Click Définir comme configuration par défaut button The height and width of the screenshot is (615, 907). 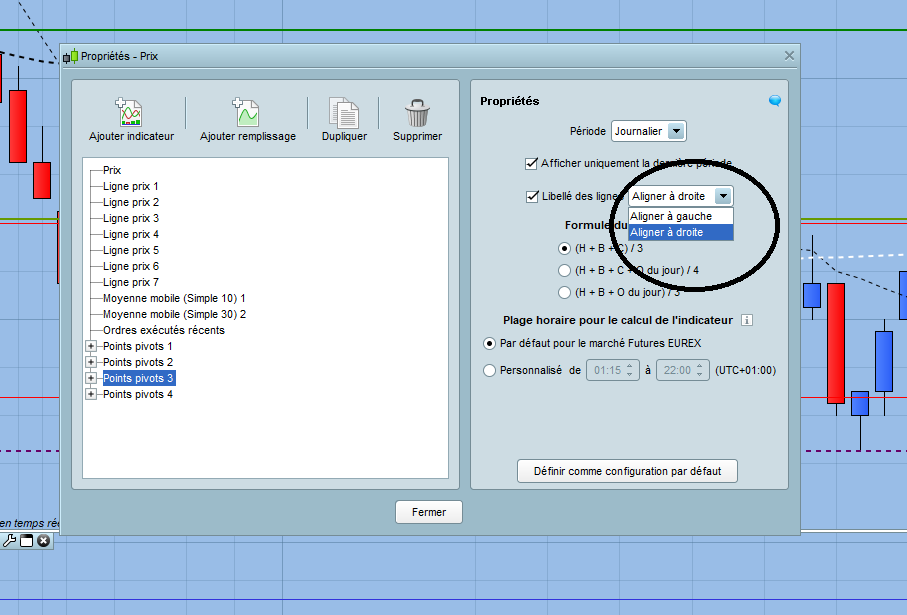627,471
